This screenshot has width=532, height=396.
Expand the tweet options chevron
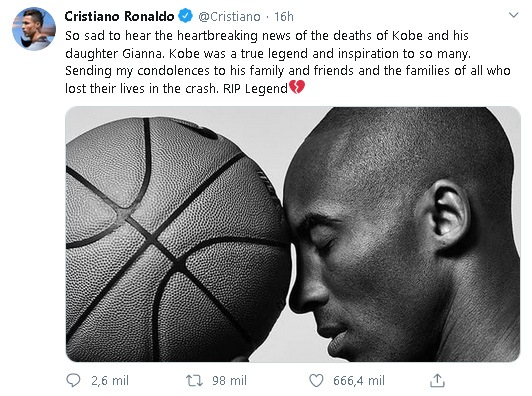pyautogui.click(x=514, y=15)
